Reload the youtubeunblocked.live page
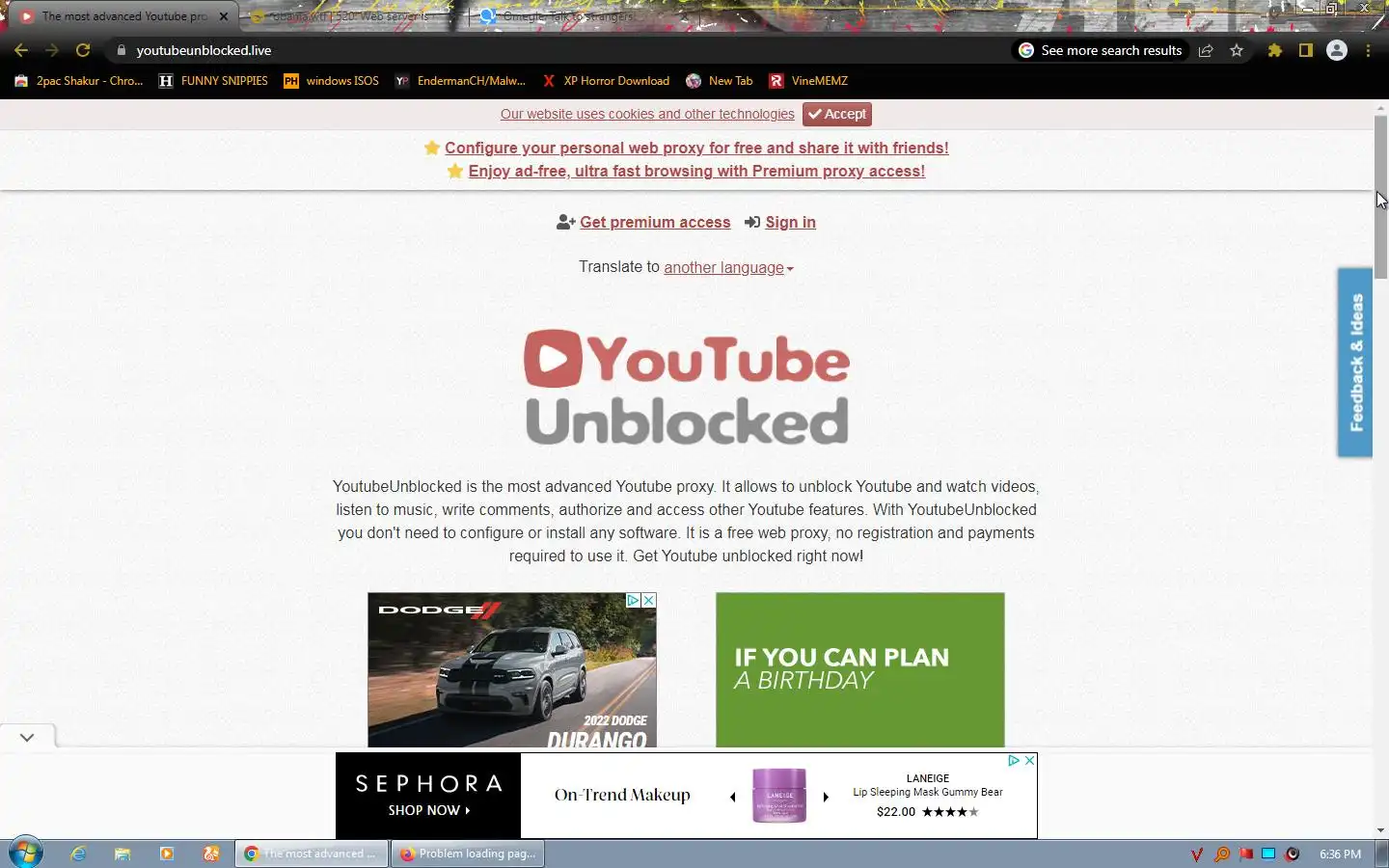The width and height of the screenshot is (1389, 868). point(83,50)
